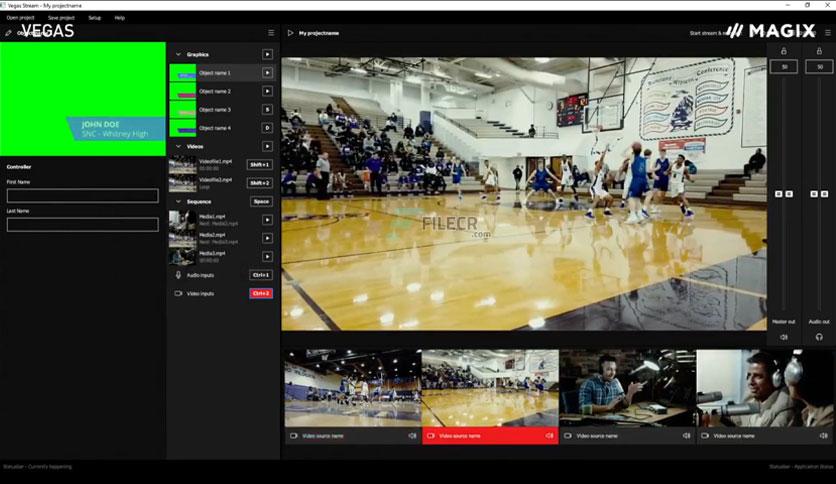836x484 pixels.
Task: Click Shift+2 shortcut button for Videofile2.mp4
Action: (x=260, y=183)
